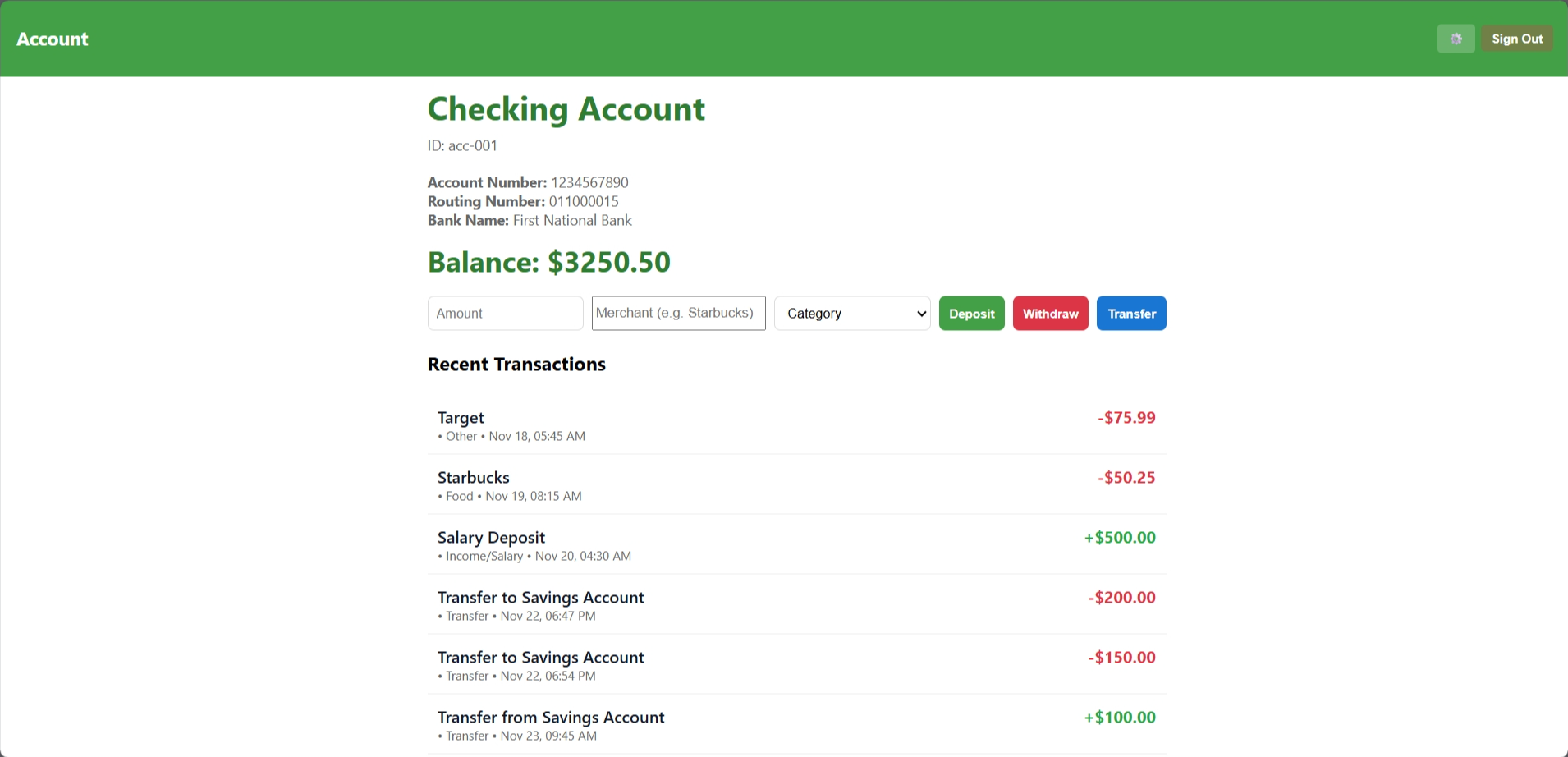1568x757 pixels.
Task: Open the settings gear icon
Action: pos(1456,38)
